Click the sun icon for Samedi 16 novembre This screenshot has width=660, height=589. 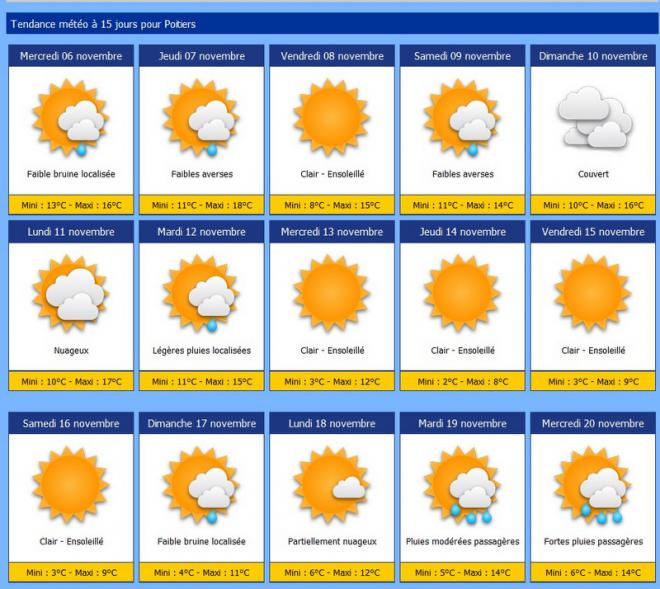71,485
